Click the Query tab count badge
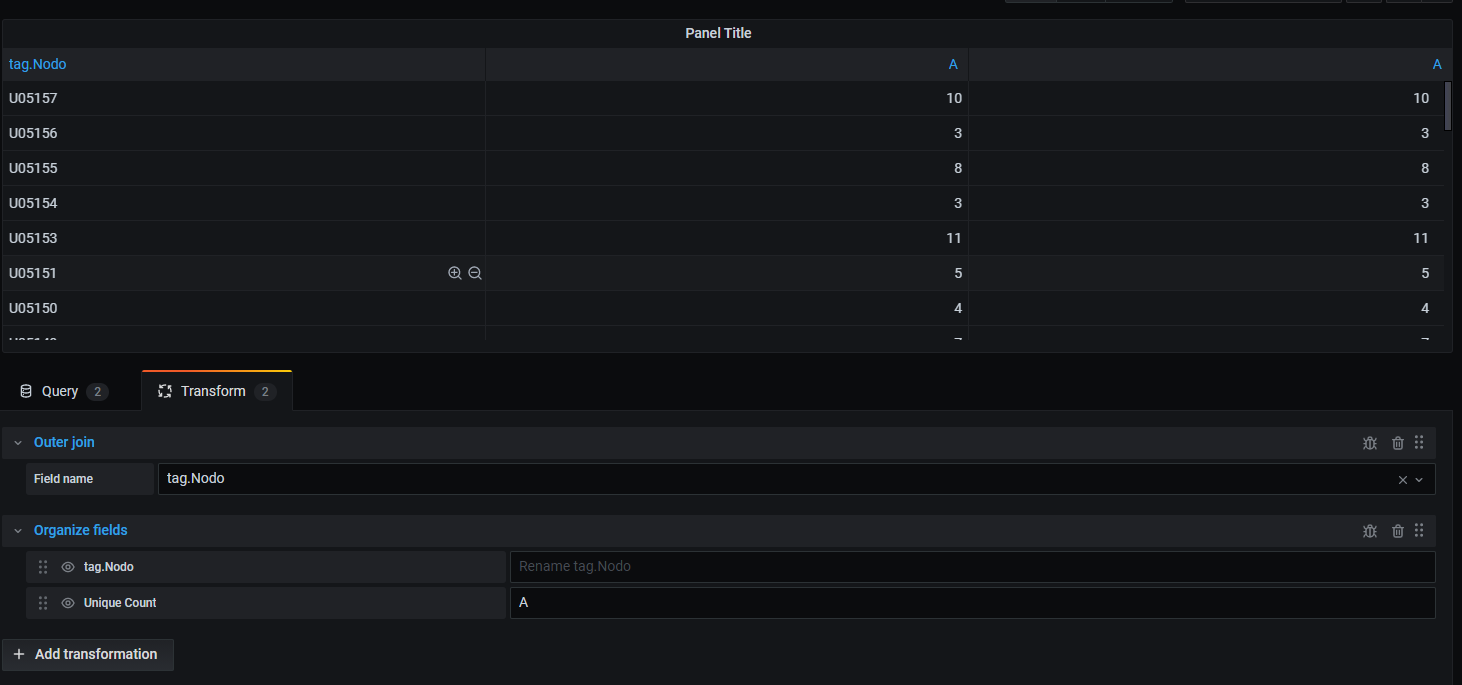 click(x=97, y=392)
